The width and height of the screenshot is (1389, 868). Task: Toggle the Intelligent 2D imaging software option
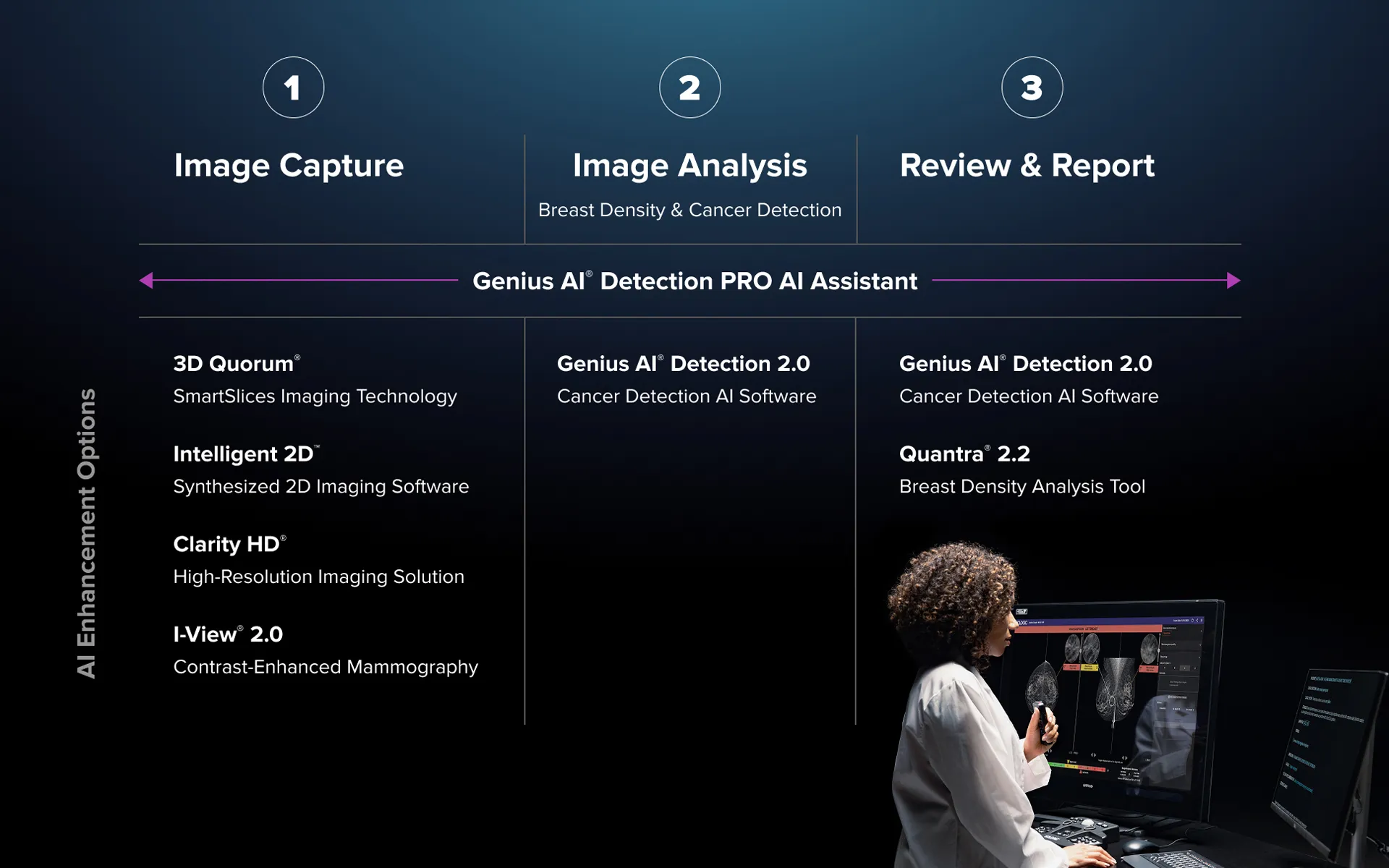click(248, 454)
